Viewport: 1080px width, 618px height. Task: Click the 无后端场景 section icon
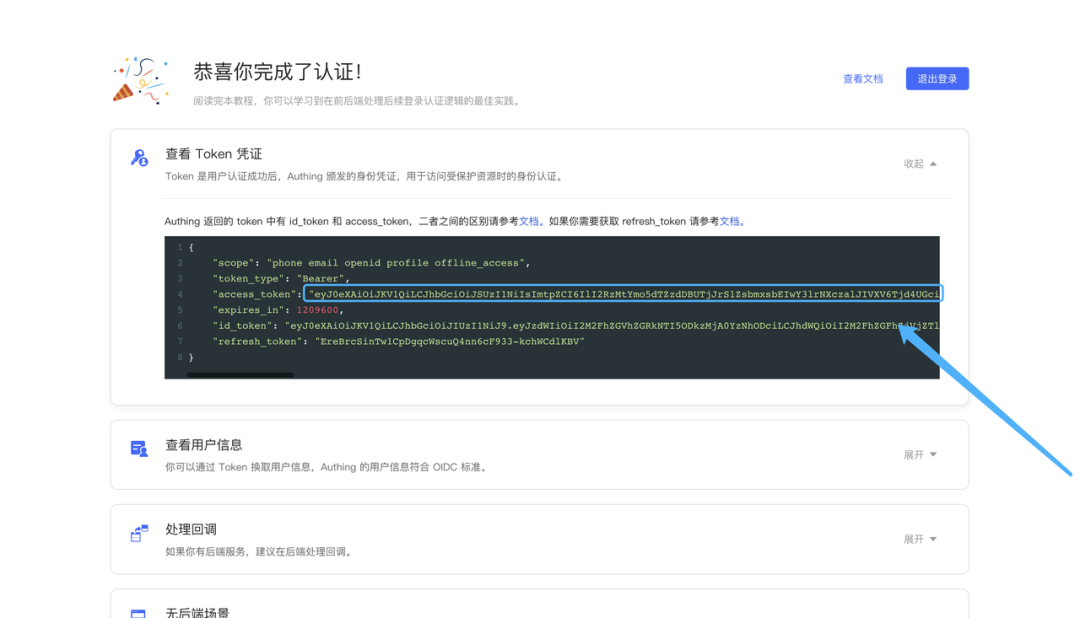click(138, 613)
